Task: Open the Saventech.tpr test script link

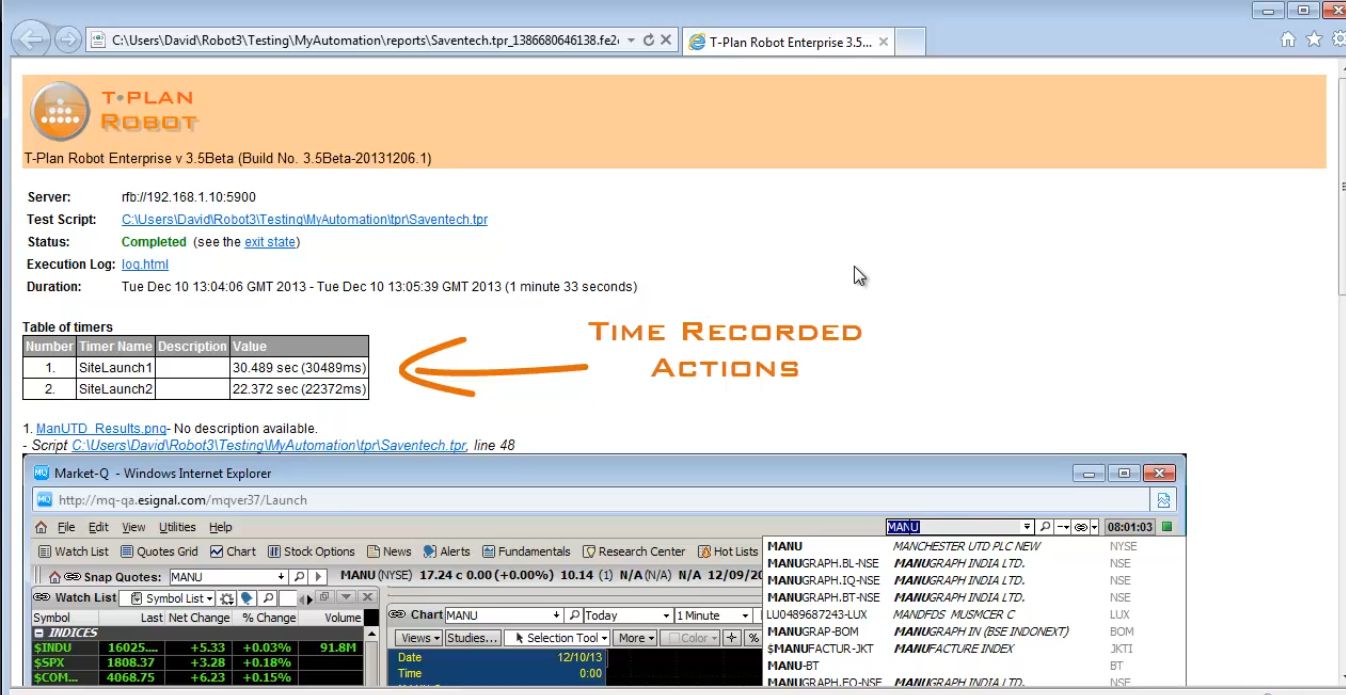Action: [305, 219]
